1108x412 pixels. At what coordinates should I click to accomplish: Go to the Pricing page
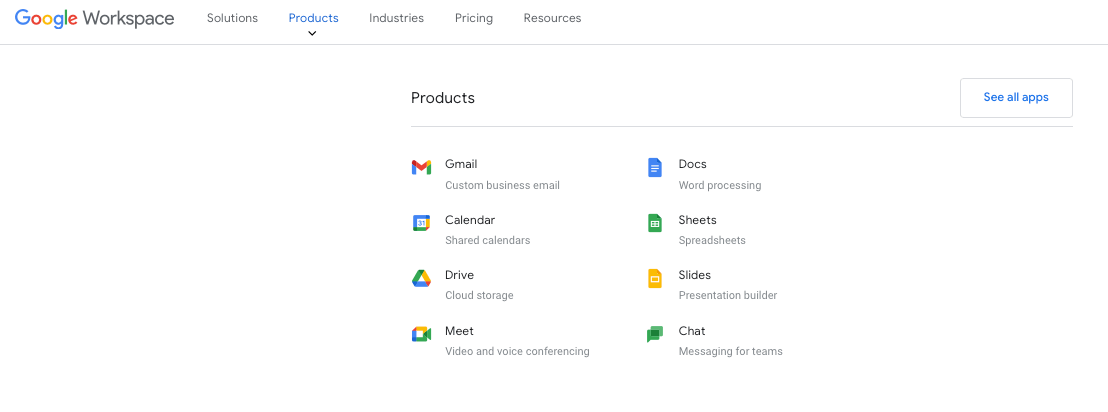pos(474,18)
